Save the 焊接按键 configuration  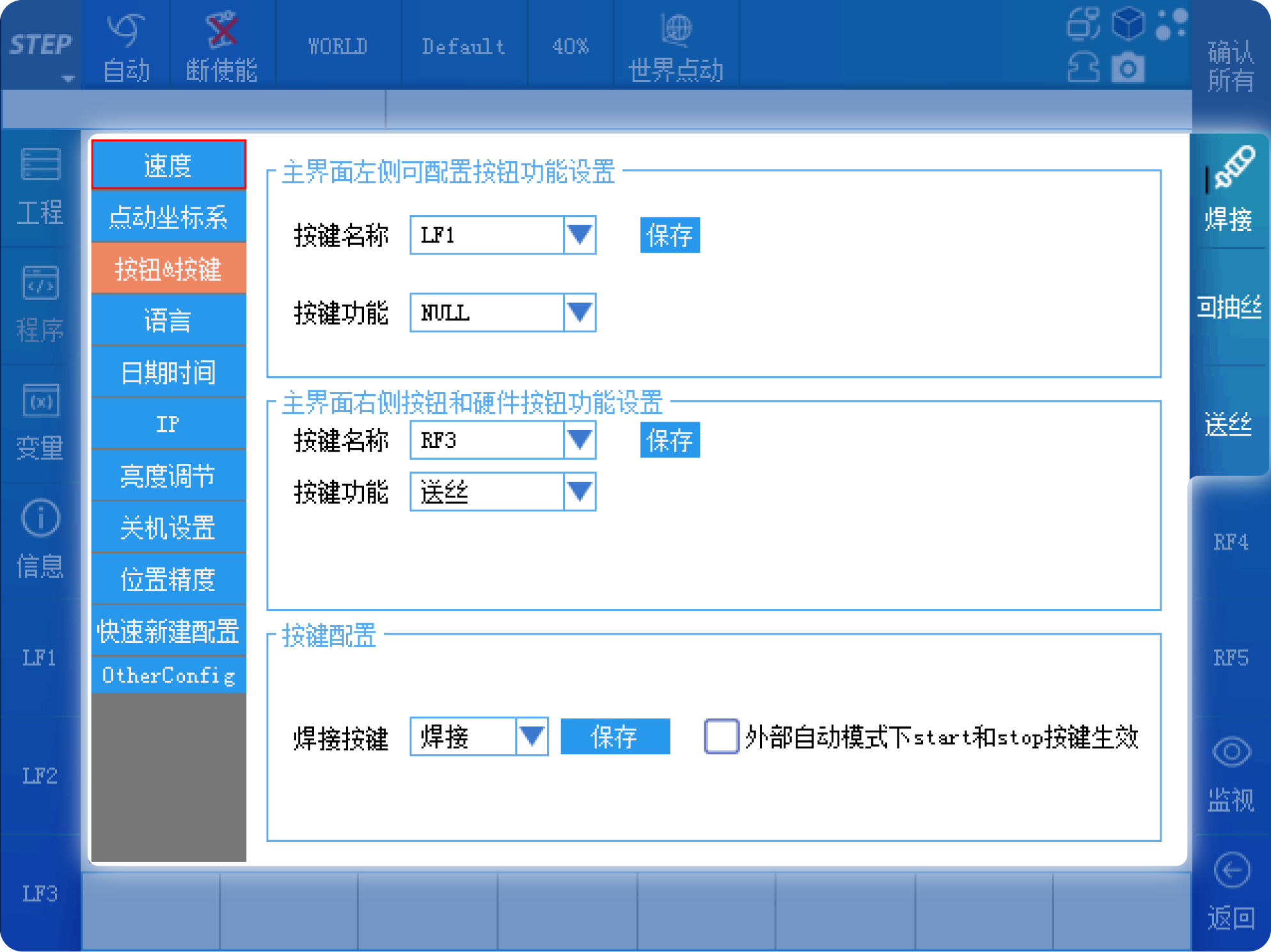coord(615,736)
